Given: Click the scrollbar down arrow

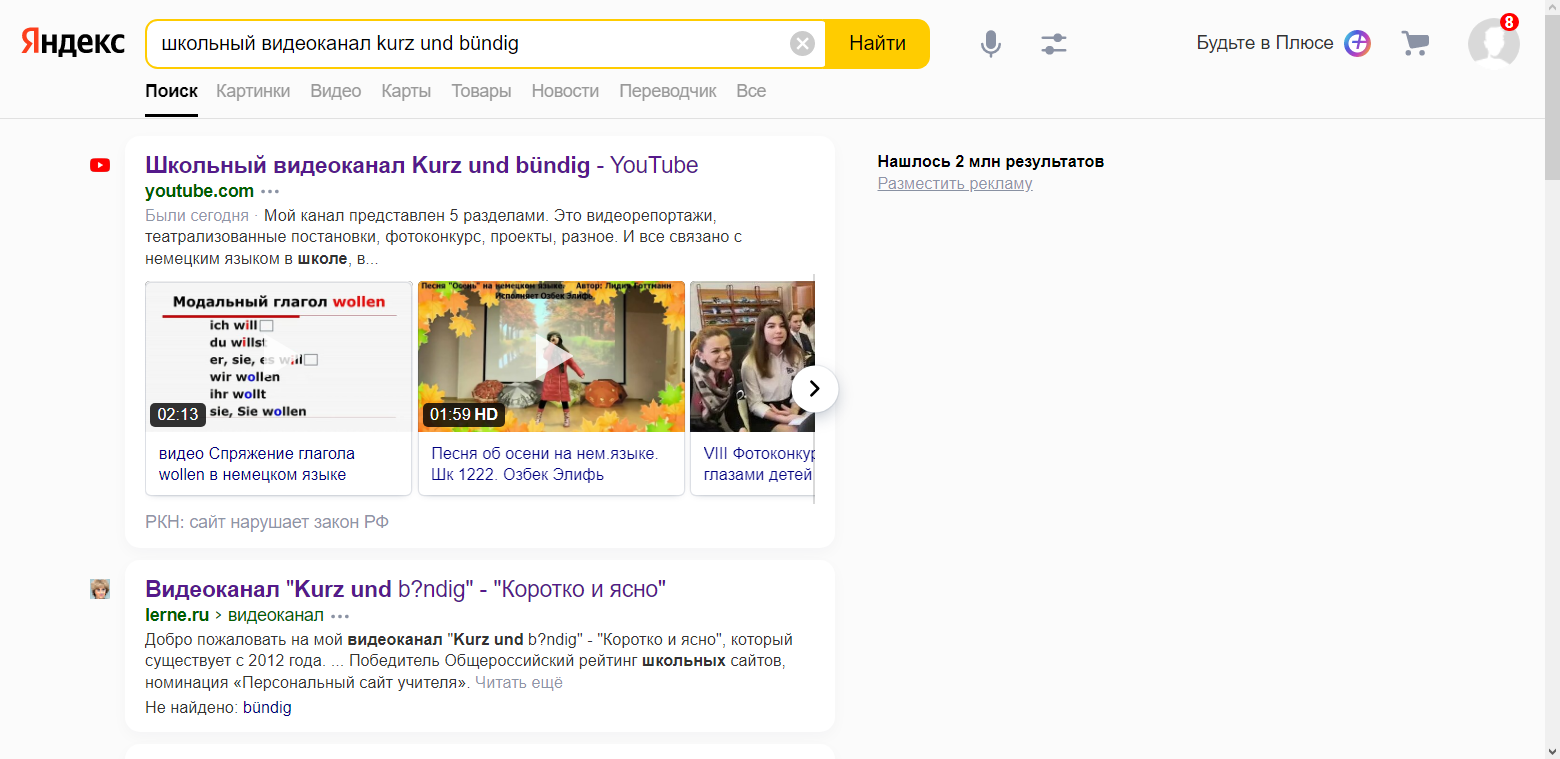Looking at the screenshot, I should [x=1552, y=751].
